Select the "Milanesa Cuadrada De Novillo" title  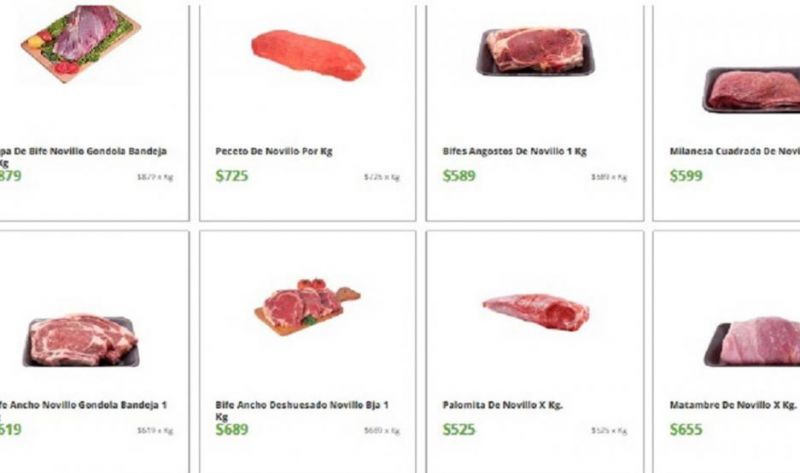[735, 152]
